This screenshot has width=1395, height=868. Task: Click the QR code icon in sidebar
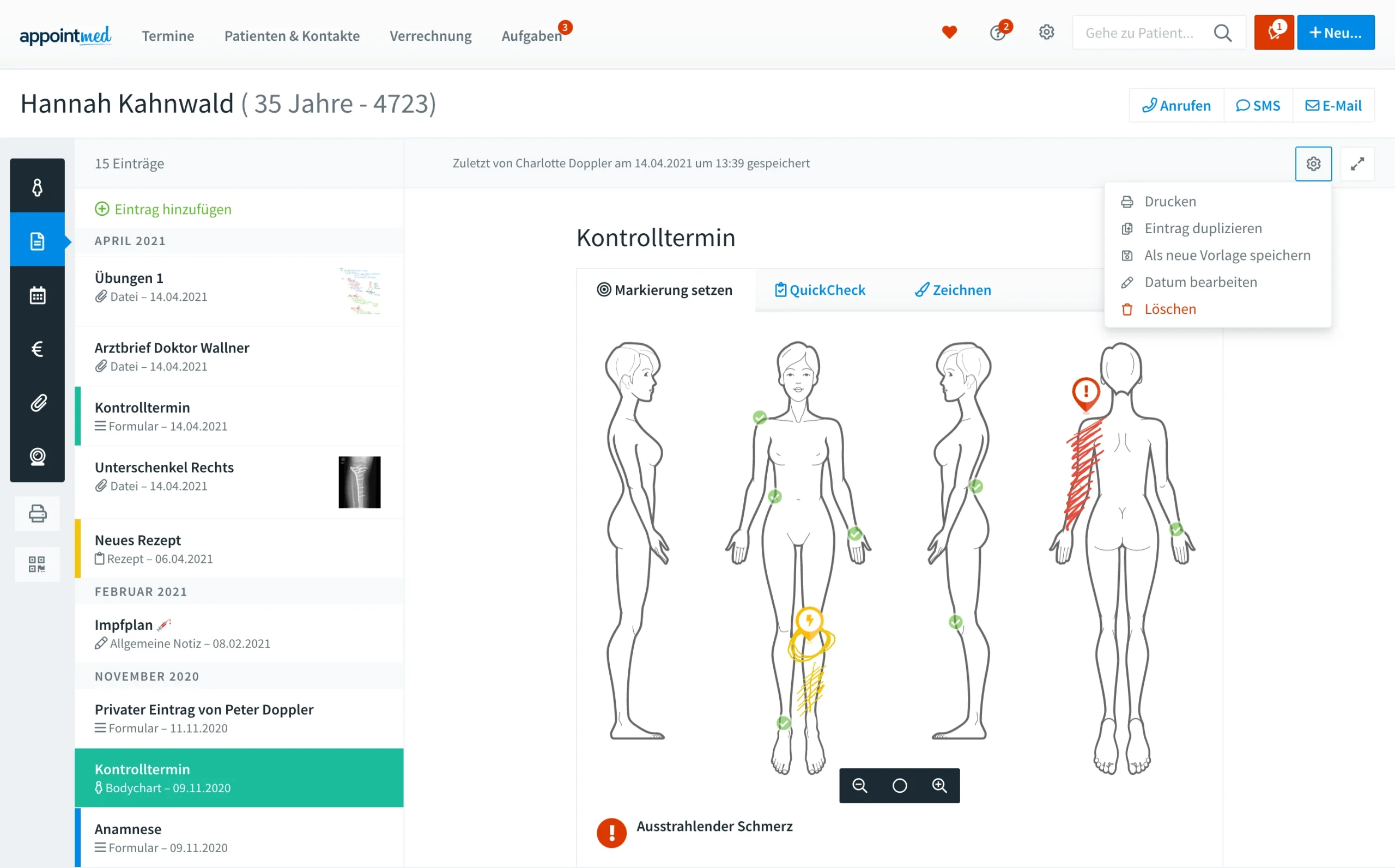click(37, 564)
